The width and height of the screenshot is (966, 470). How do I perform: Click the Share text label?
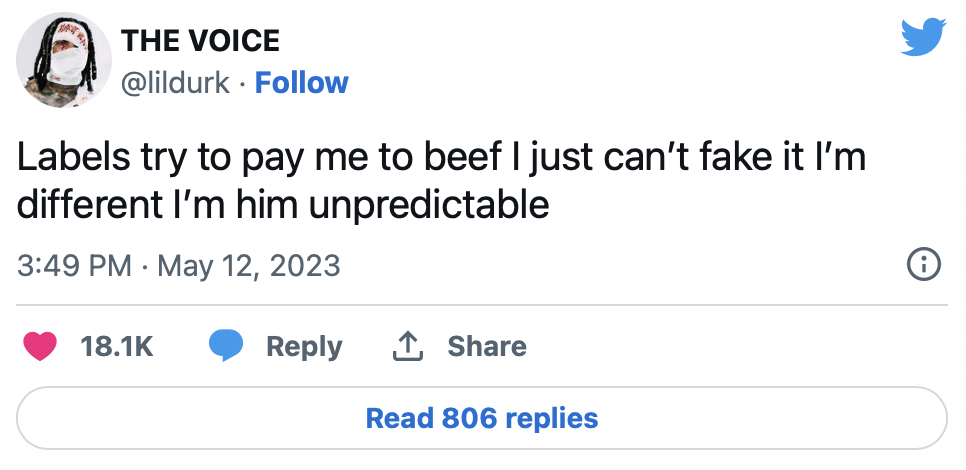[x=486, y=346]
